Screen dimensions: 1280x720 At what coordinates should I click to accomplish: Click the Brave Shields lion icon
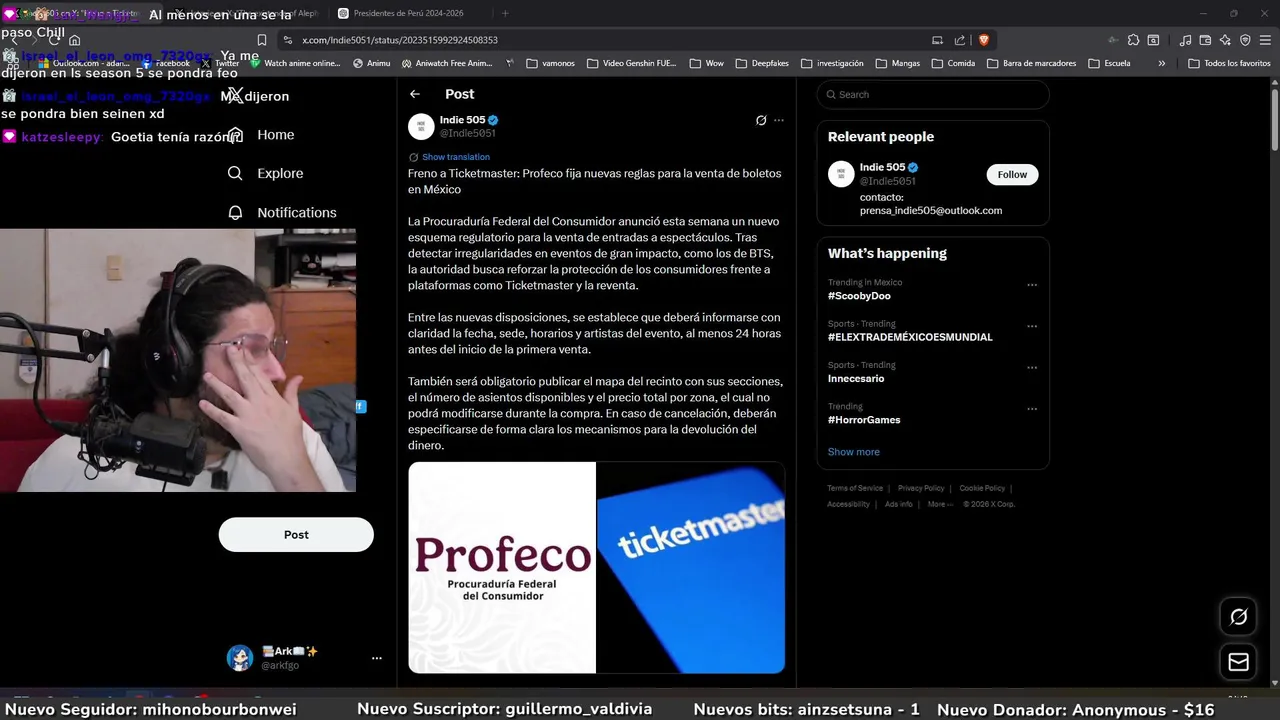[984, 40]
